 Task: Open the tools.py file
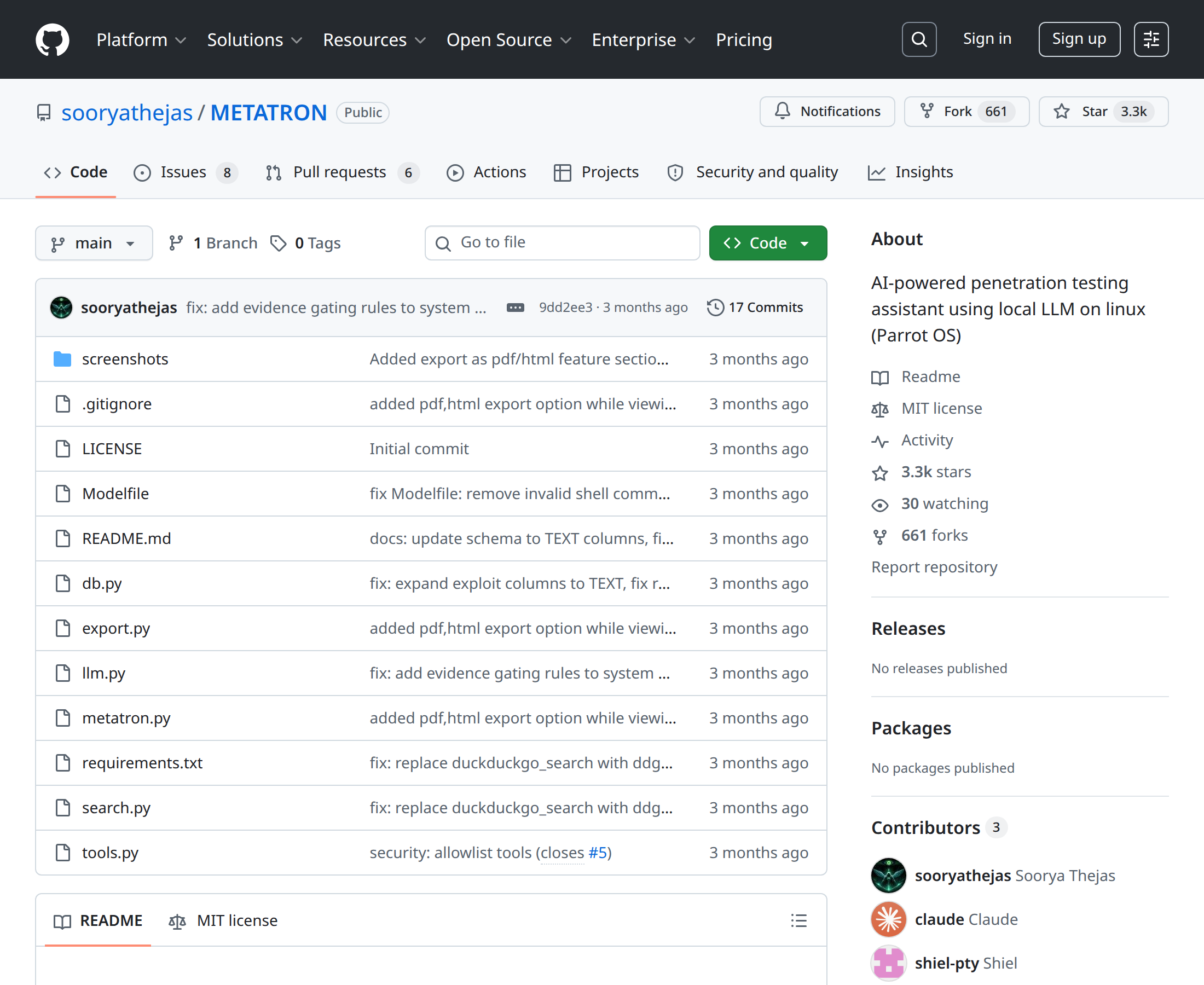click(x=110, y=852)
